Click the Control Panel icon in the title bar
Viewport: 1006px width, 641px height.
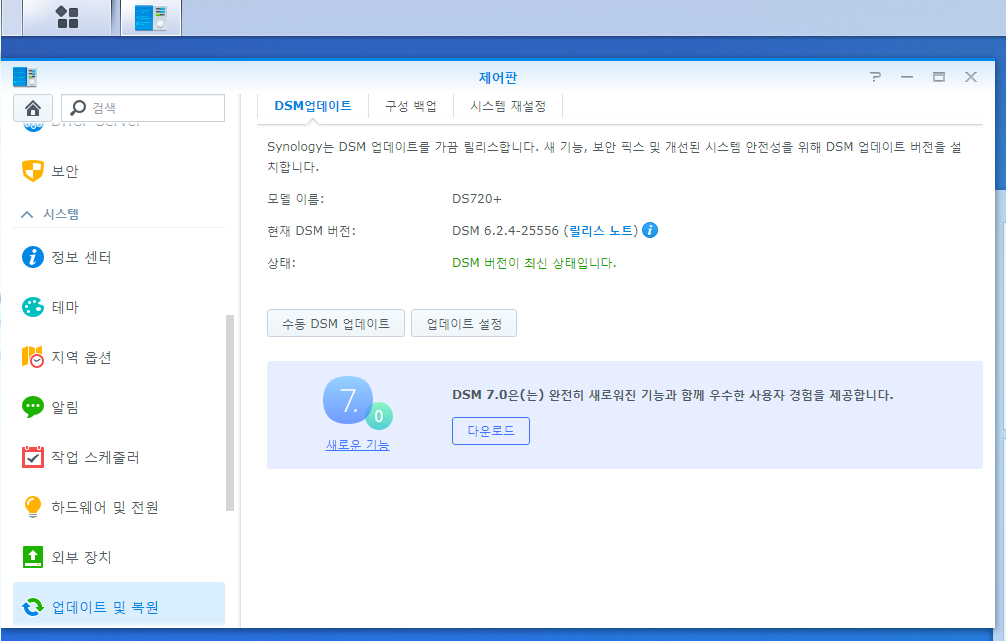tap(25, 77)
